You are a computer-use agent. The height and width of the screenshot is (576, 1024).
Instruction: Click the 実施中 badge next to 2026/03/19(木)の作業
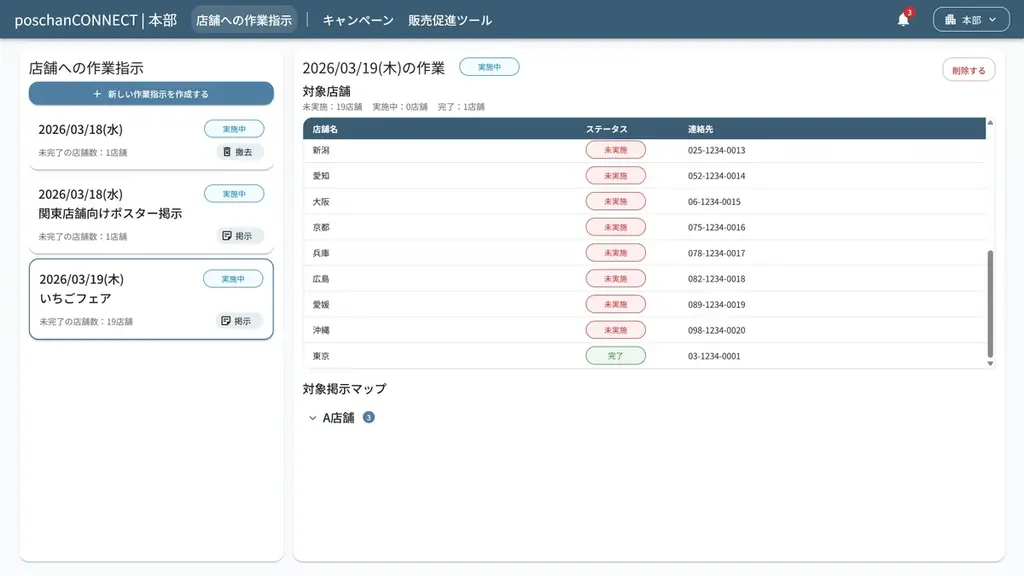click(489, 64)
